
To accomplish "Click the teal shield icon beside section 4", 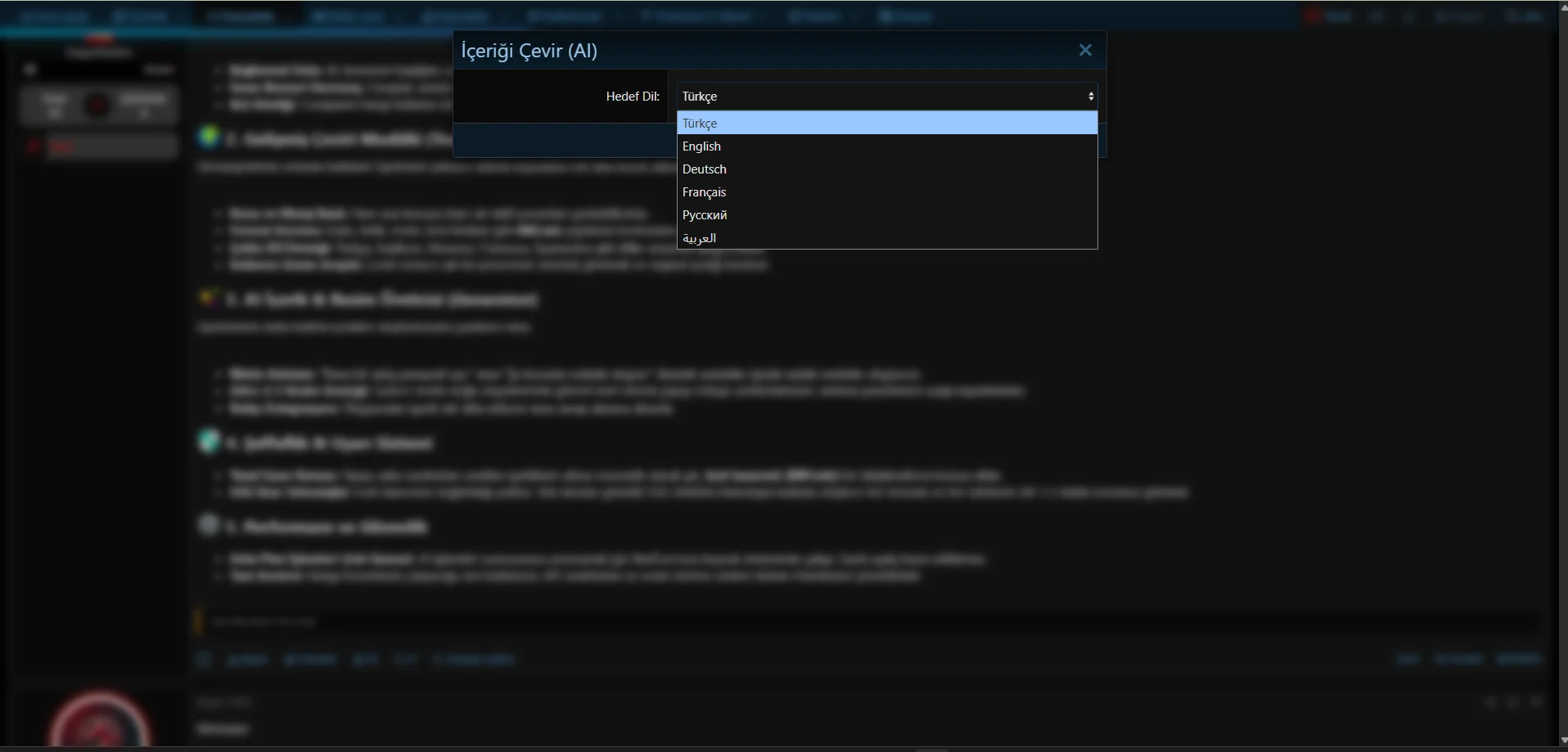I will pyautogui.click(x=209, y=442).
